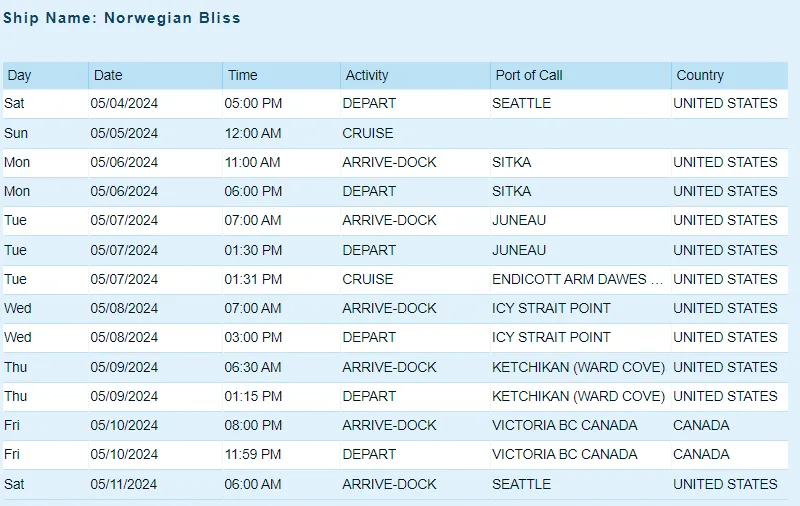Sort by the Date column header
The height and width of the screenshot is (506, 800).
click(x=155, y=75)
